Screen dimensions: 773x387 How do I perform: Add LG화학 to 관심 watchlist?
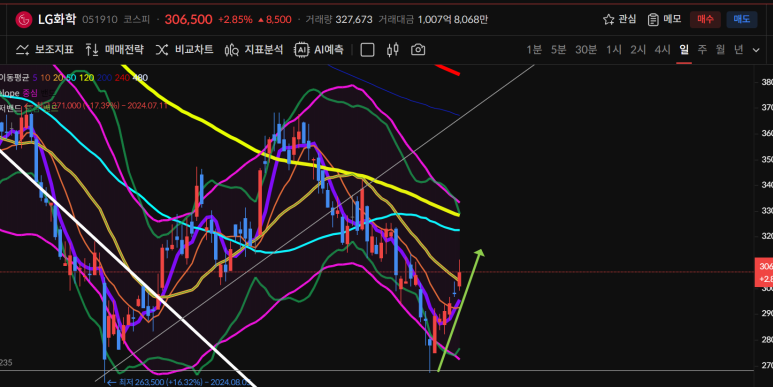pyautogui.click(x=620, y=19)
